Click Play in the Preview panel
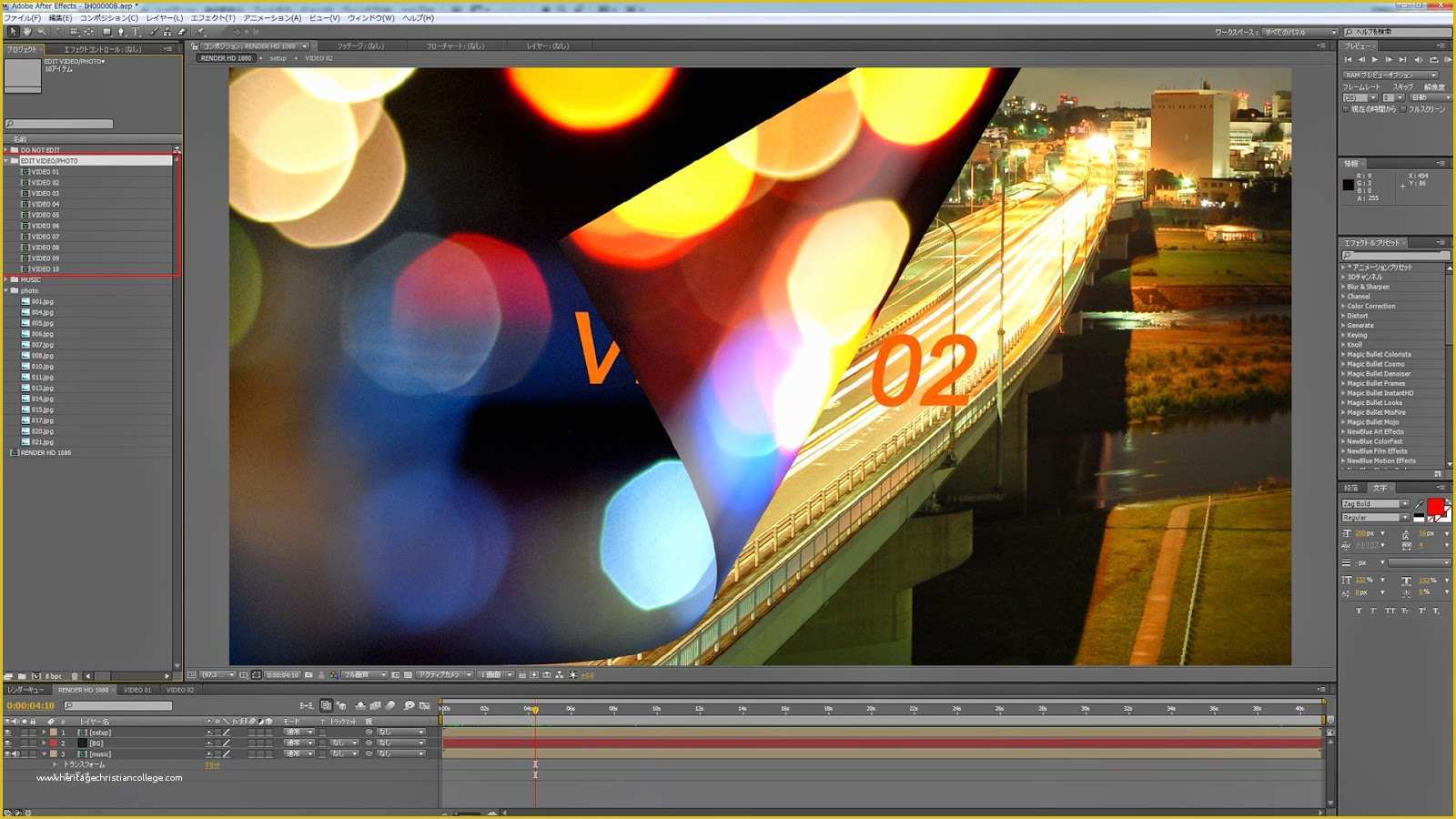The image size is (1456, 819). [1375, 60]
